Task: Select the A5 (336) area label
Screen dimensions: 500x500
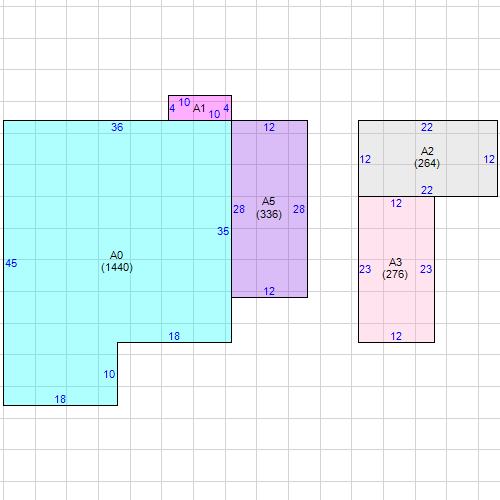Action: point(269,208)
